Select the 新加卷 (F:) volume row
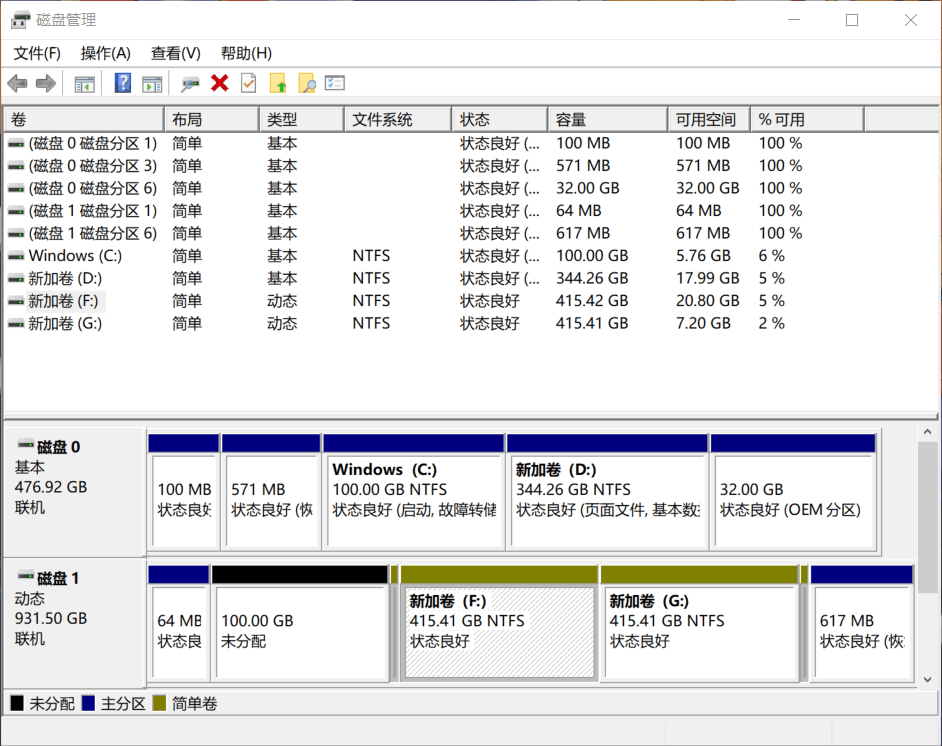The height and width of the screenshot is (746, 942). pos(471,301)
